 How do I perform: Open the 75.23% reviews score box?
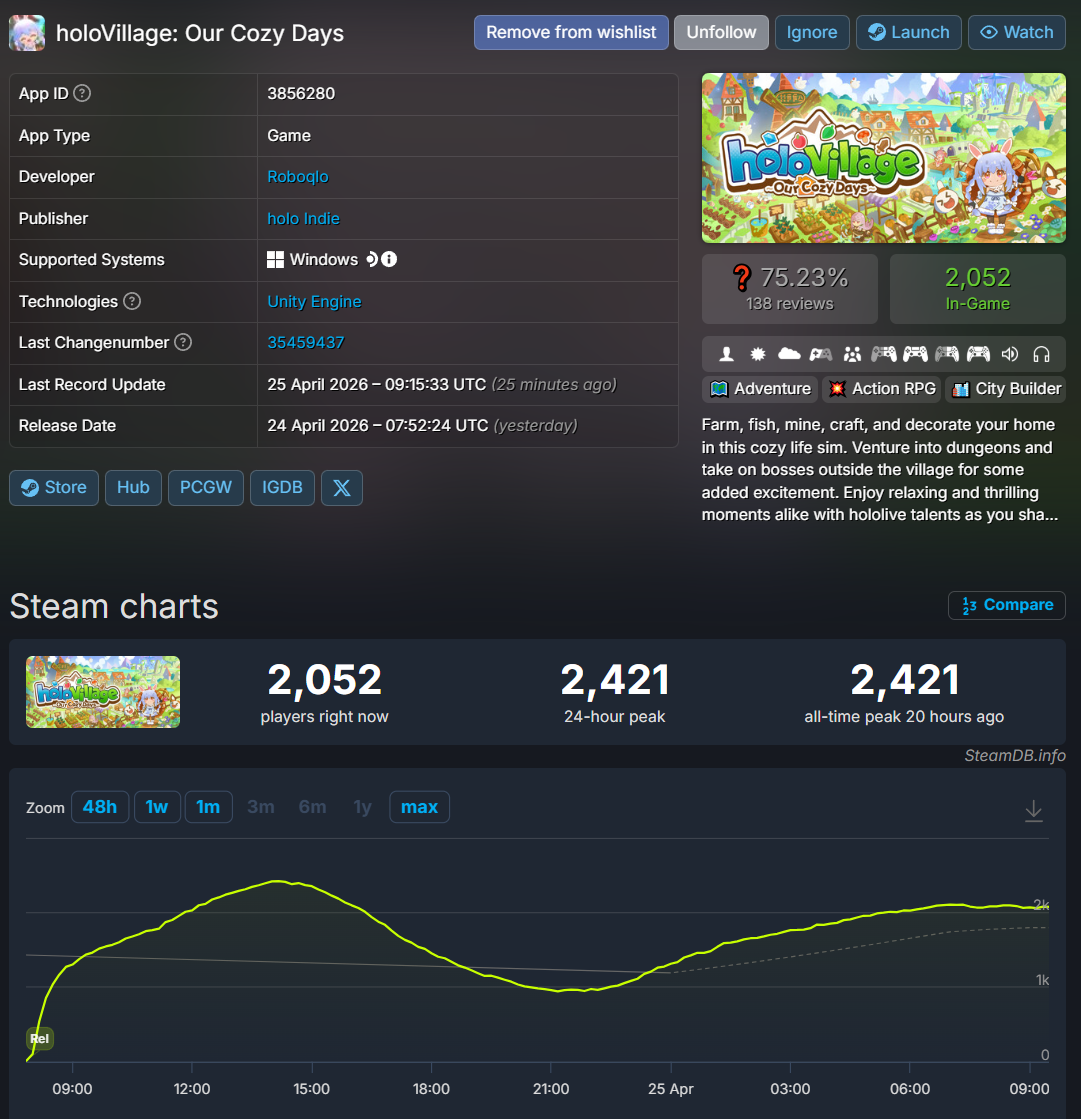(x=790, y=289)
